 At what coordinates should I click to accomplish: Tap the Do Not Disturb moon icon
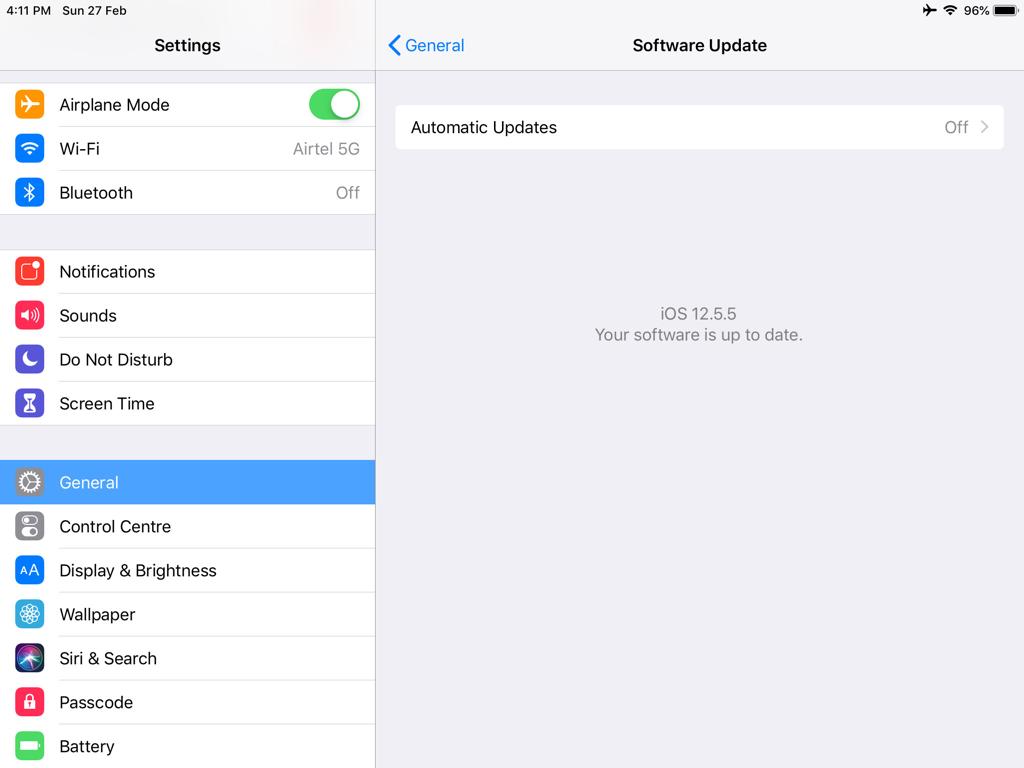(x=29, y=359)
